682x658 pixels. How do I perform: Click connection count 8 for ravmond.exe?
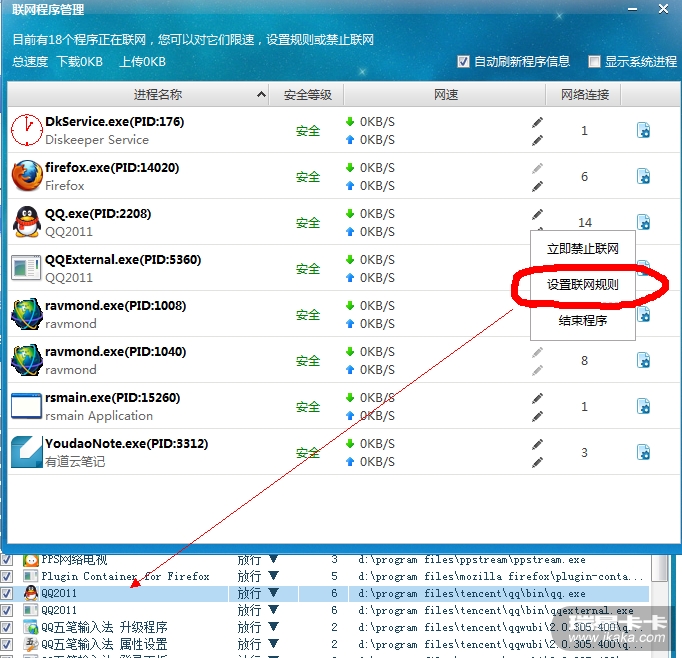[x=584, y=361]
